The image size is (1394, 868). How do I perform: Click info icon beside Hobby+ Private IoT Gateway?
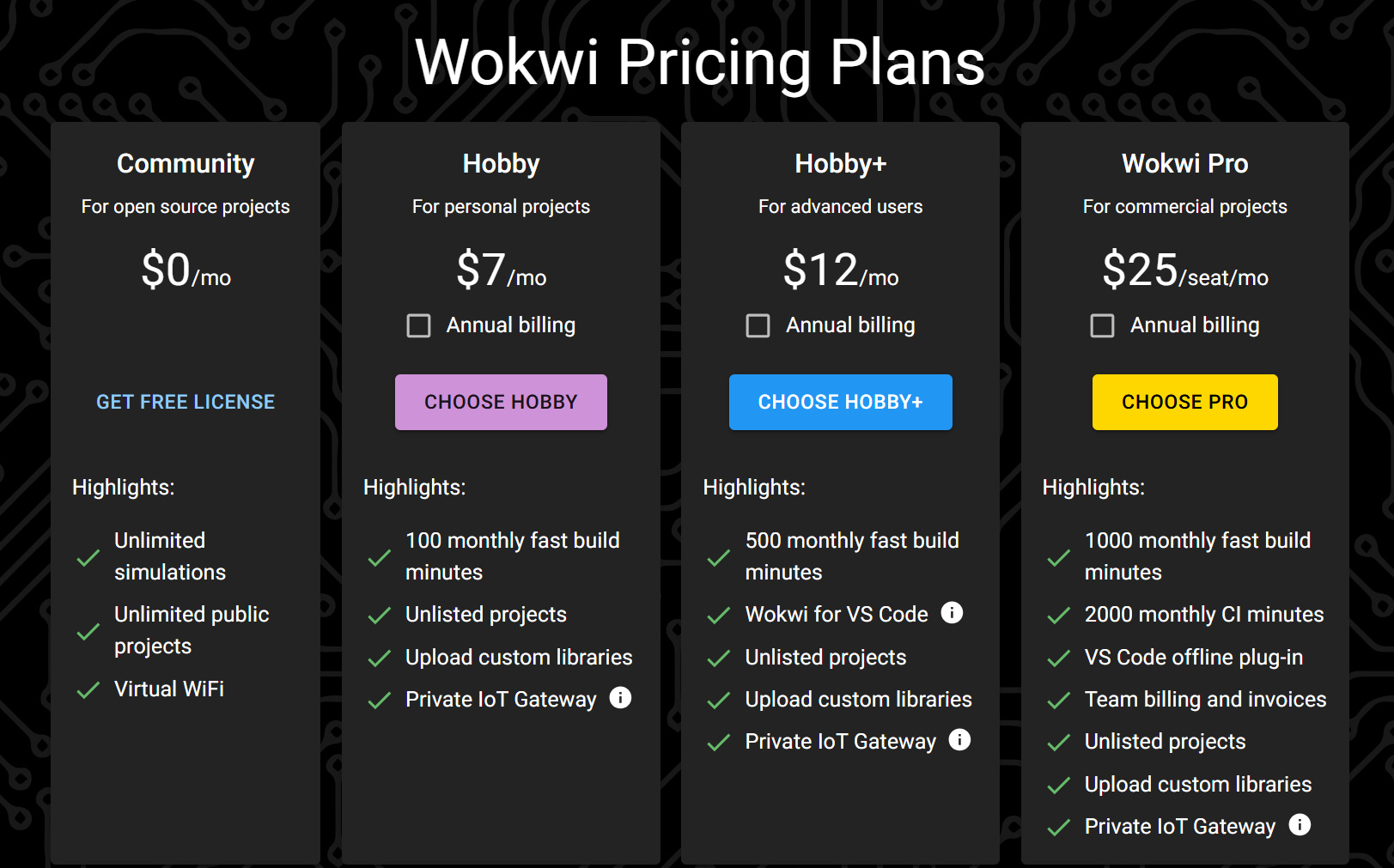[x=959, y=740]
